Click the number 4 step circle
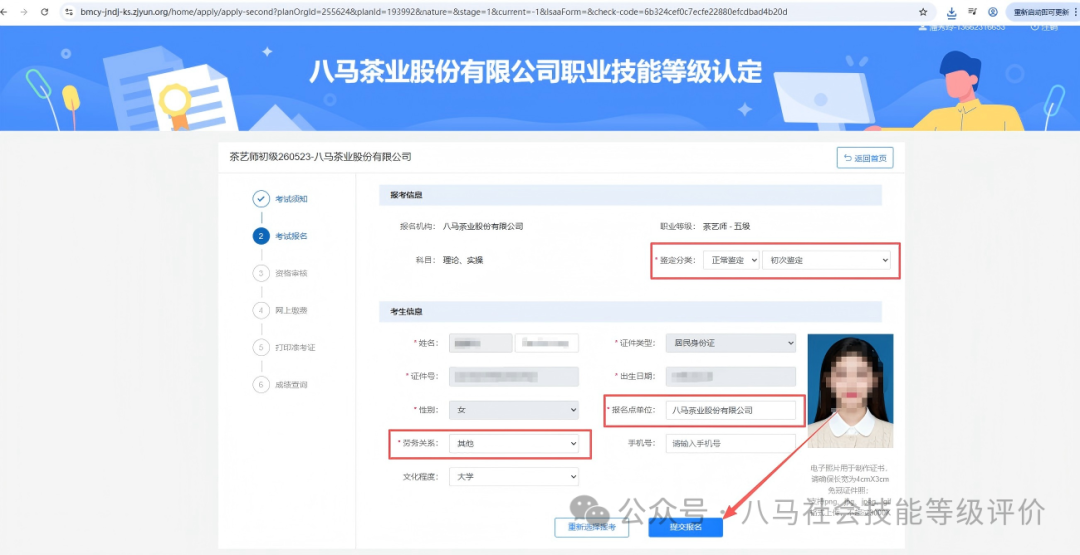Image resolution: width=1080 pixels, height=555 pixels. 261,311
